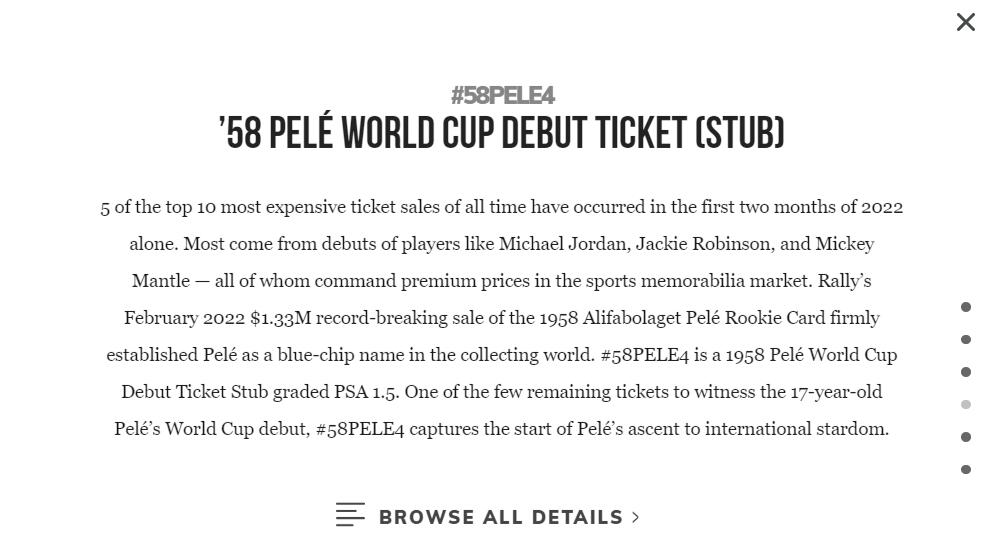Close the details overlay with the X
Image resolution: width=1005 pixels, height=535 pixels.
pyautogui.click(x=965, y=22)
